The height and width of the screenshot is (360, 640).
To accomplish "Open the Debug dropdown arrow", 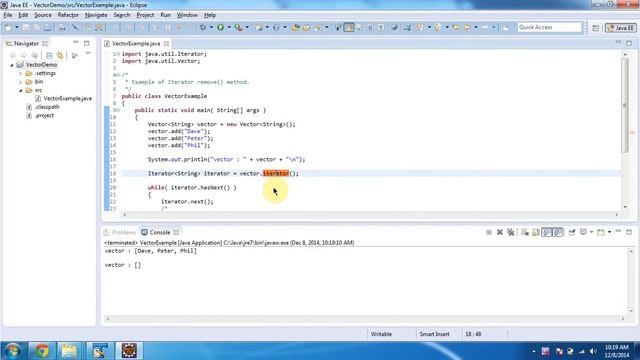I will click(211, 27).
